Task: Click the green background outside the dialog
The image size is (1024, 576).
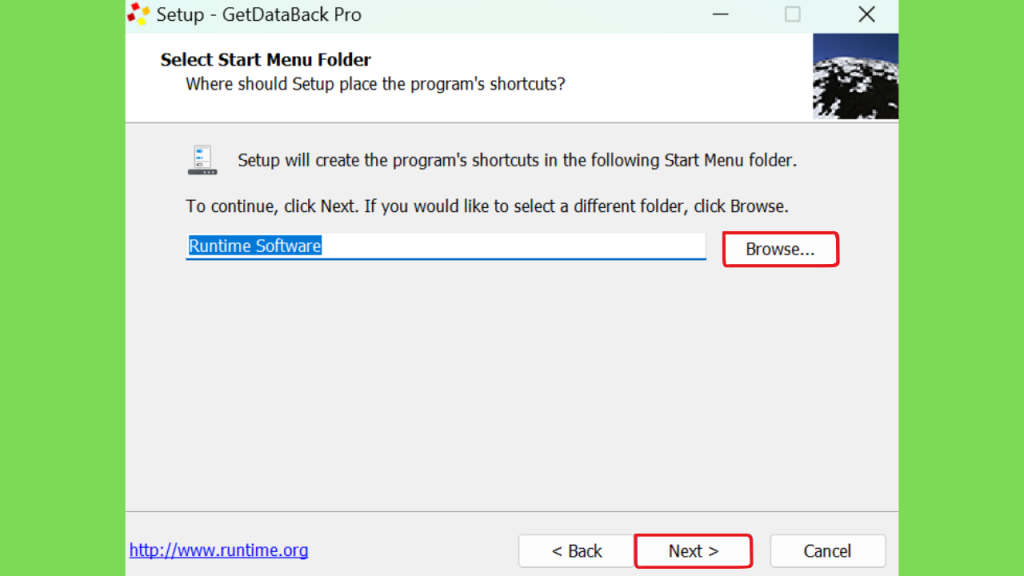Action: (63, 288)
